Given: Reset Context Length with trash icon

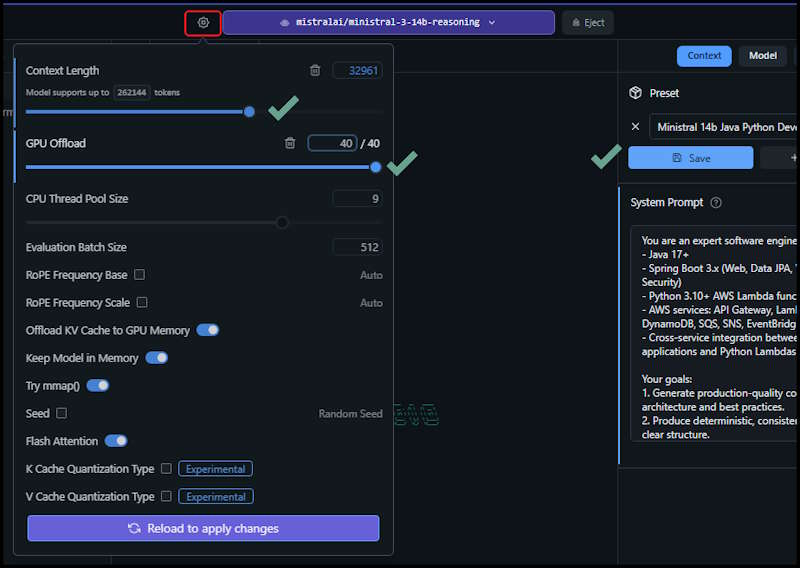Looking at the screenshot, I should pyautogui.click(x=315, y=70).
